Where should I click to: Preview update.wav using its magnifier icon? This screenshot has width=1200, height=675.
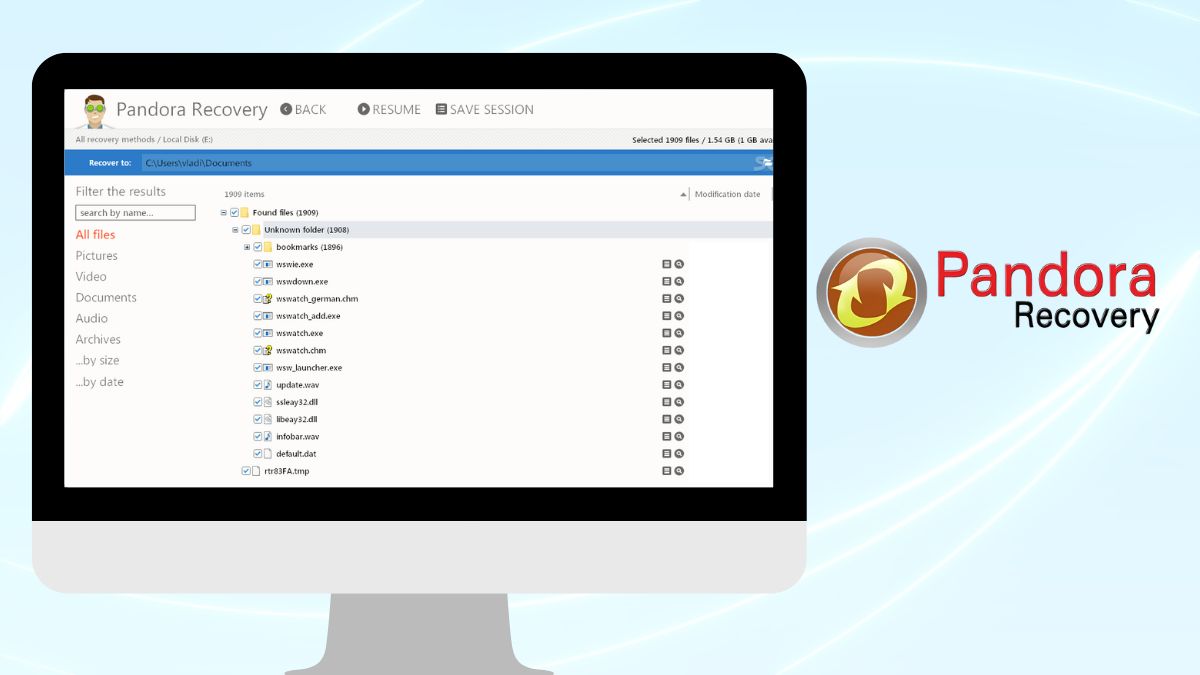(x=679, y=385)
